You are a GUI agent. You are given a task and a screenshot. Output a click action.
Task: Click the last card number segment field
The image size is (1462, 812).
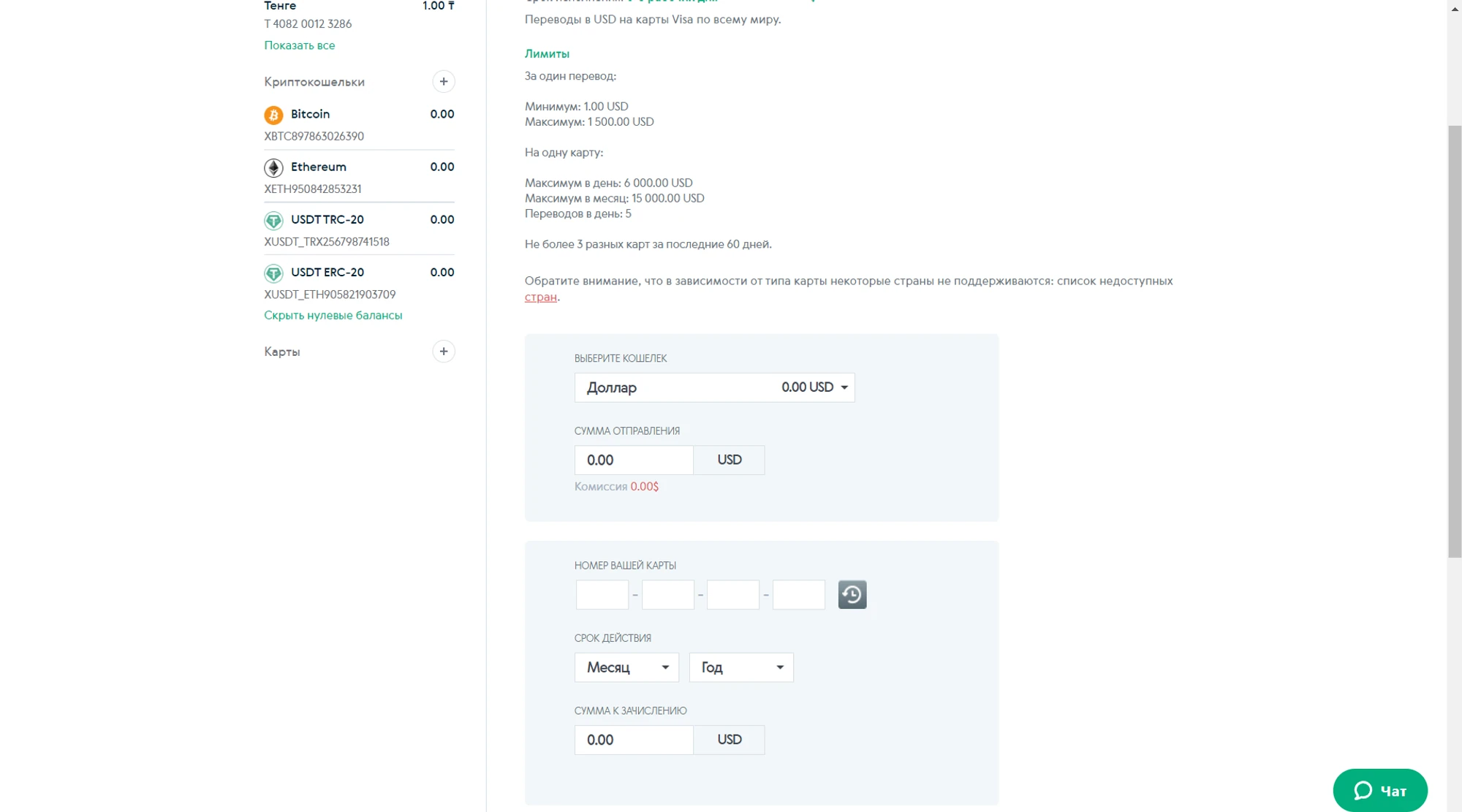click(798, 594)
